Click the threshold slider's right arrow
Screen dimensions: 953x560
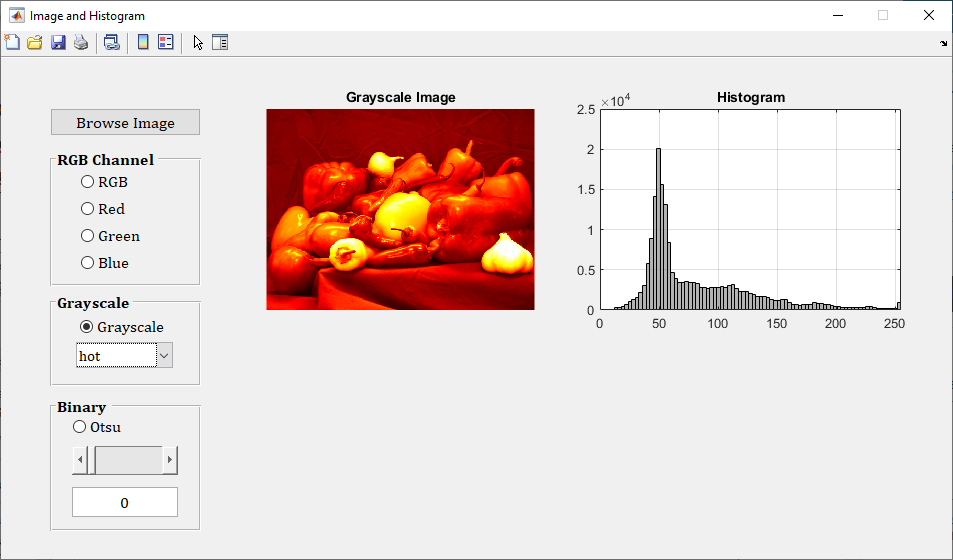point(170,460)
